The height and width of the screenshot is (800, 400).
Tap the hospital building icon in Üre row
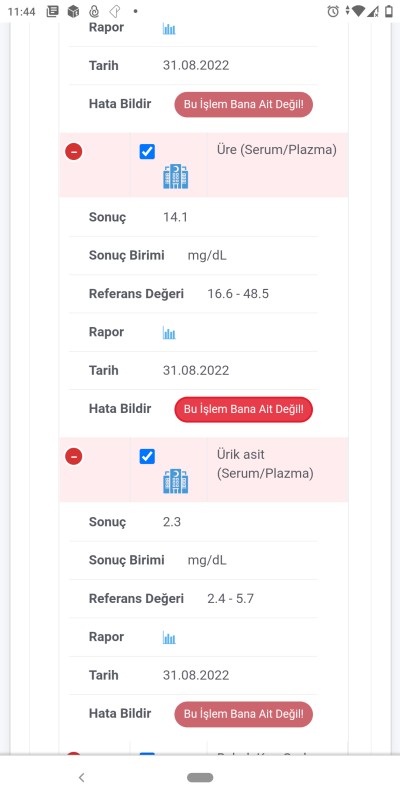176,177
